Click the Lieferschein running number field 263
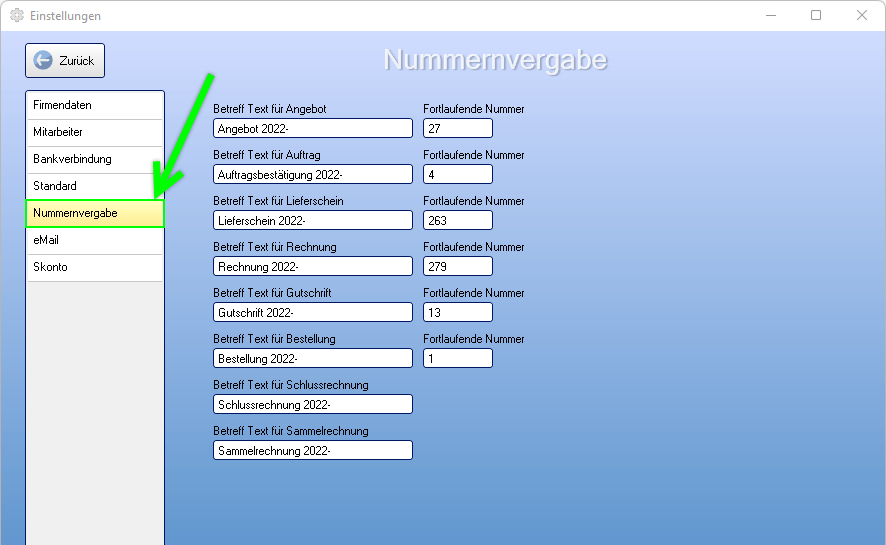The height and width of the screenshot is (545, 886). pos(458,220)
